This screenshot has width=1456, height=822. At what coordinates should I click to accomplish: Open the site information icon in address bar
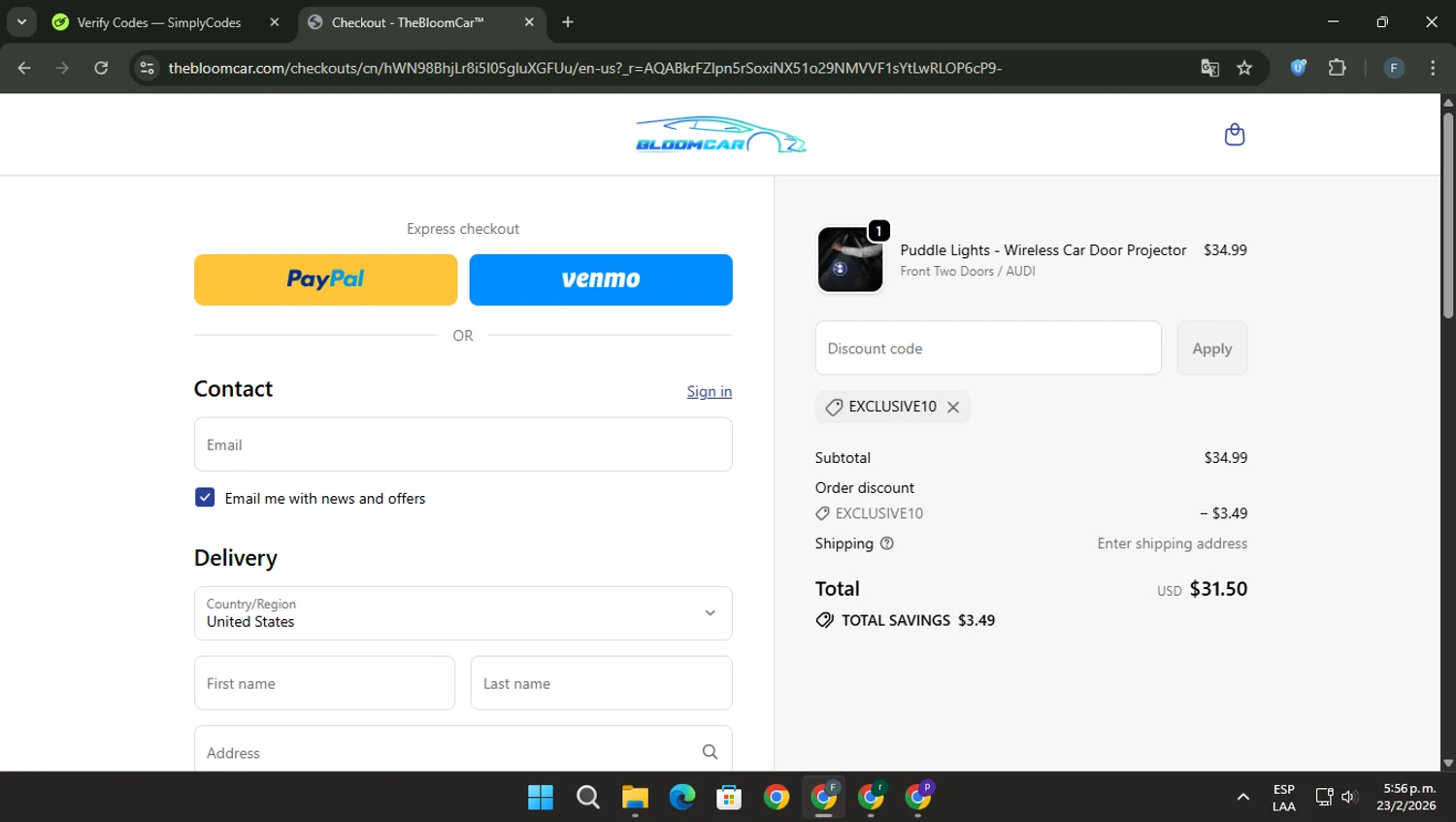pyautogui.click(x=147, y=68)
